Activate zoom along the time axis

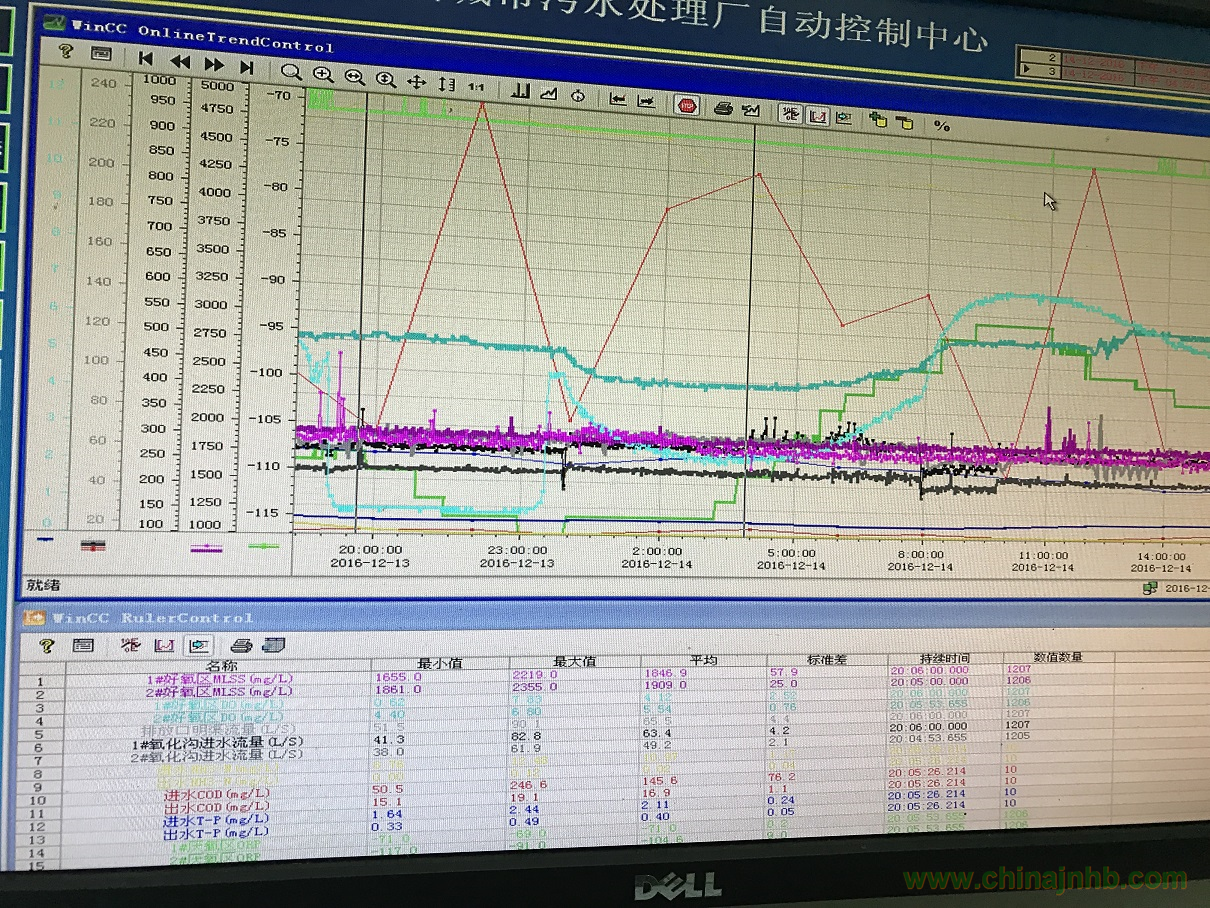(x=355, y=76)
